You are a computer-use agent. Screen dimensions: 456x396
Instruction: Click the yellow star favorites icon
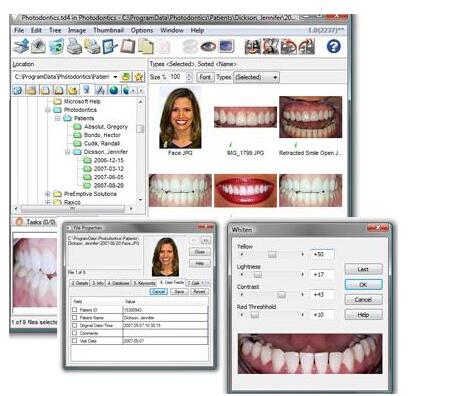coord(139,77)
